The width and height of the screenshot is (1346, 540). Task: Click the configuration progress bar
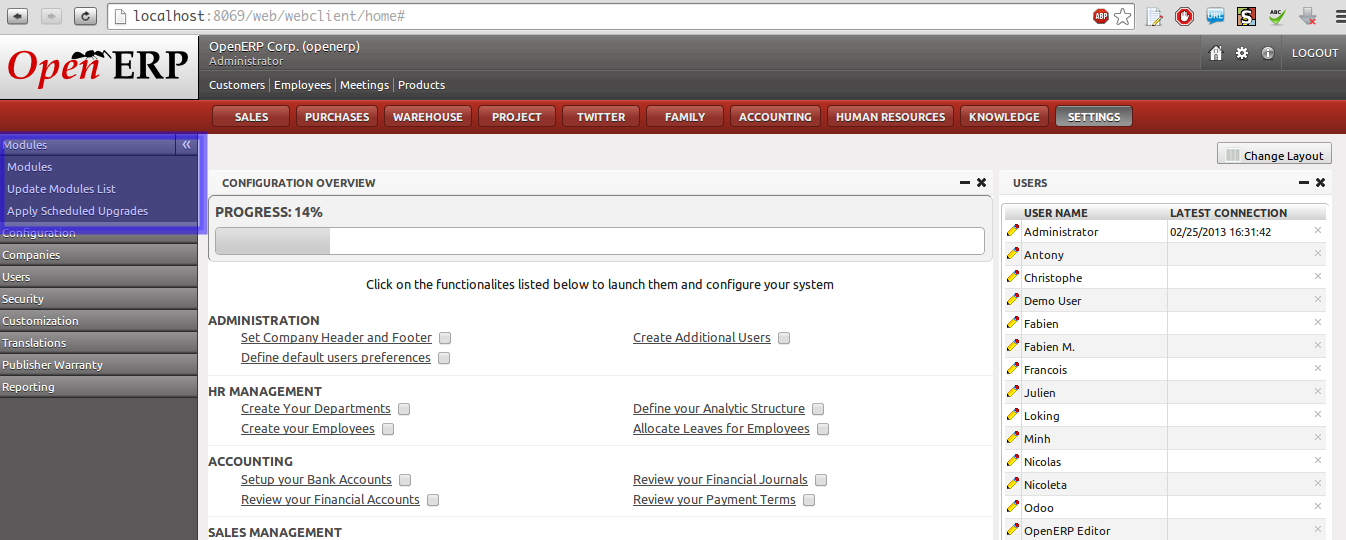click(x=600, y=241)
